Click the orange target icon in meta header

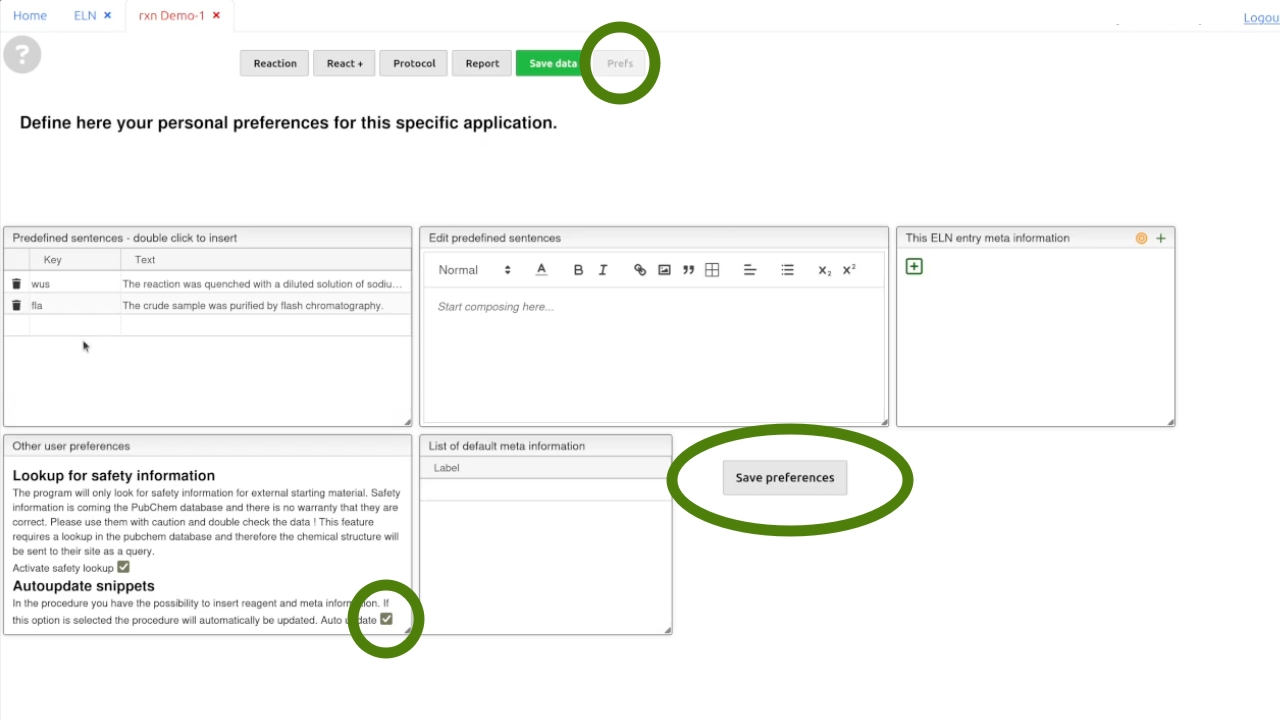coord(1141,238)
